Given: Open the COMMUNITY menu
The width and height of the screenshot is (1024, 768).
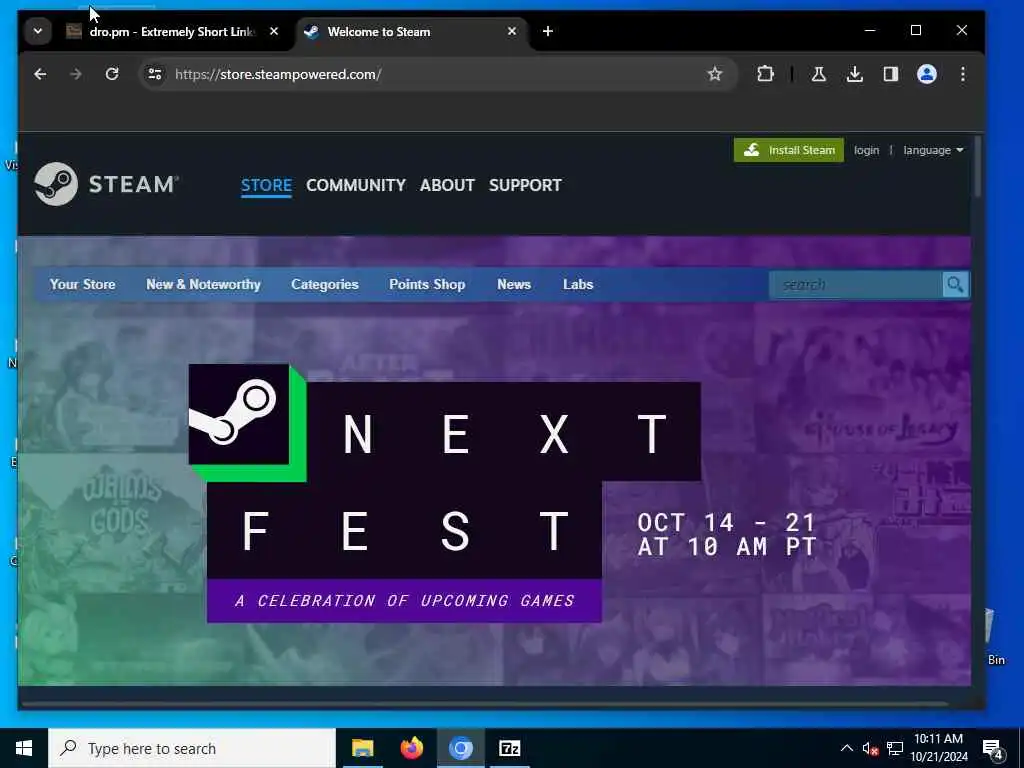Looking at the screenshot, I should (x=356, y=185).
